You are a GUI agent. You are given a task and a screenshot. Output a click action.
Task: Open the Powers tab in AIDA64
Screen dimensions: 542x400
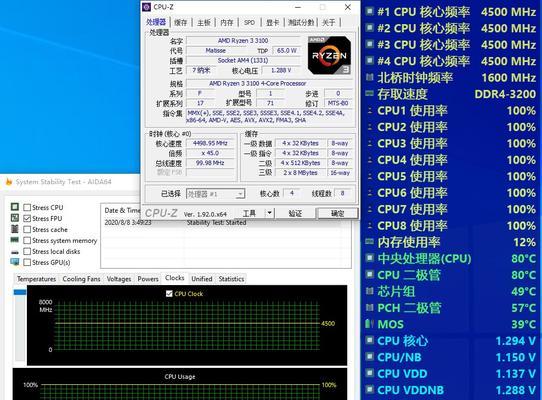[x=148, y=279]
